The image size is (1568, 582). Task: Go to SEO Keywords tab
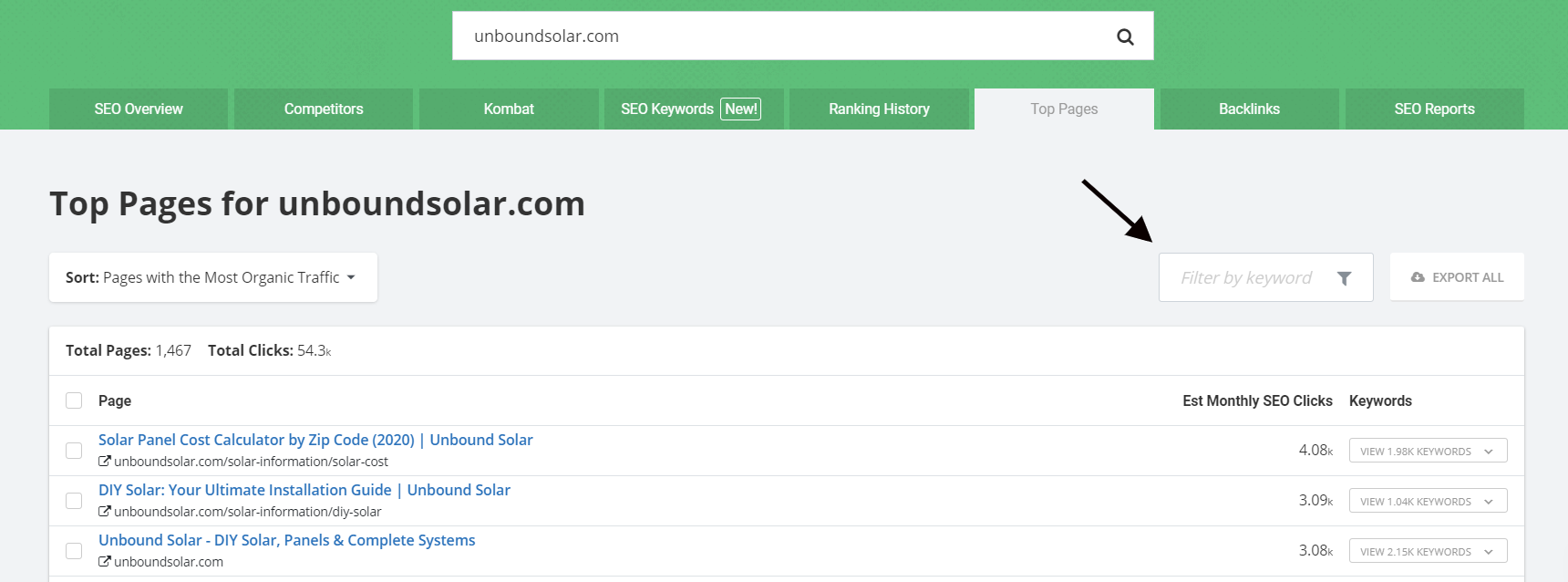coord(694,109)
